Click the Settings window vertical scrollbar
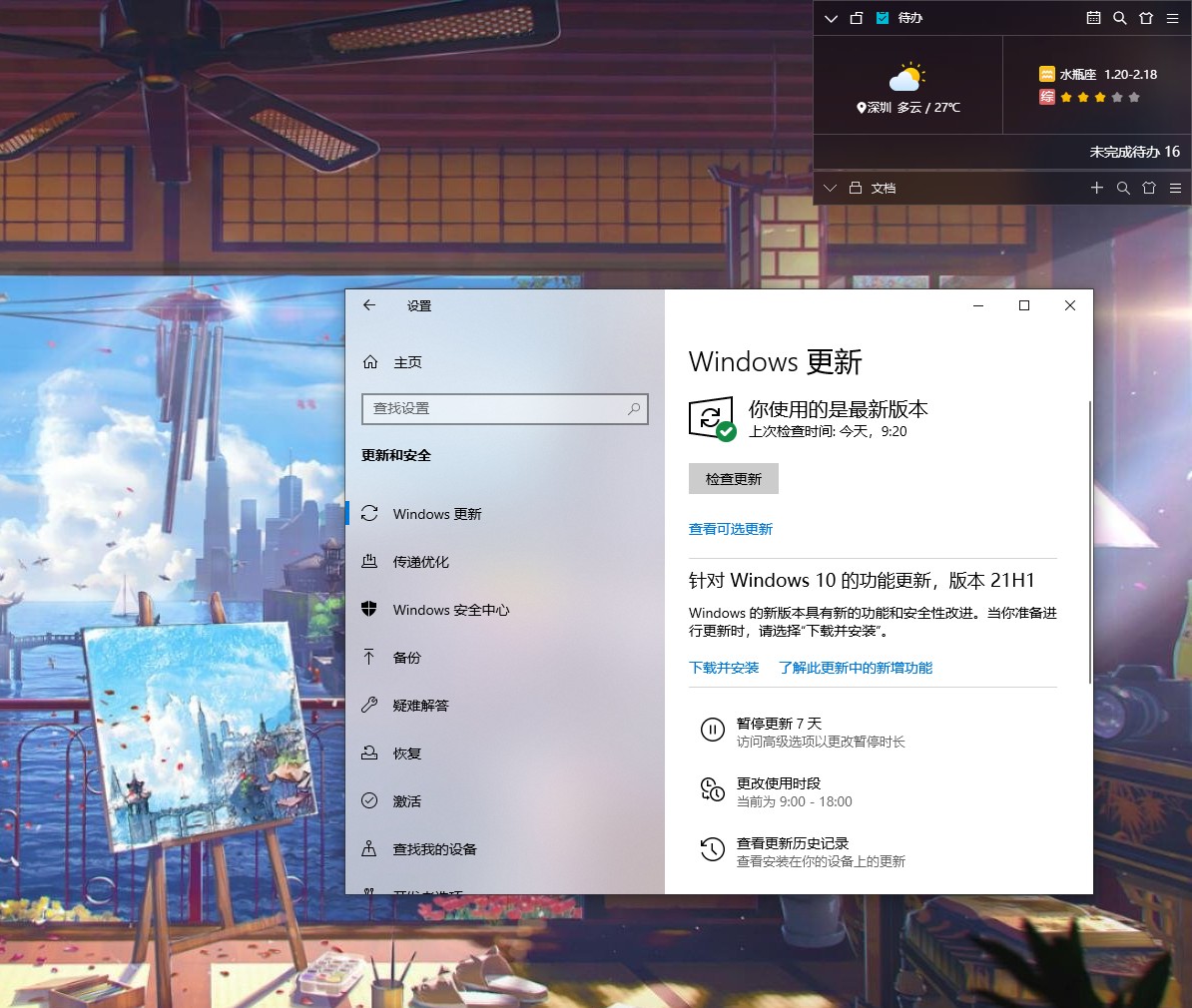 (x=1089, y=542)
